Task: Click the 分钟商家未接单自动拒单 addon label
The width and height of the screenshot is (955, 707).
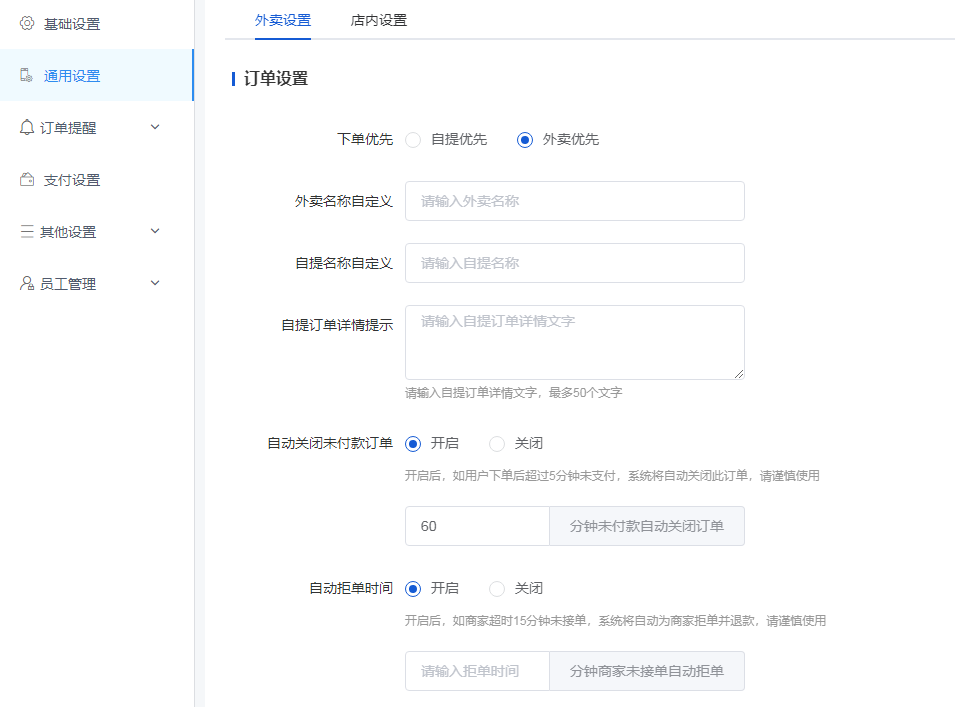Action: coord(647,671)
